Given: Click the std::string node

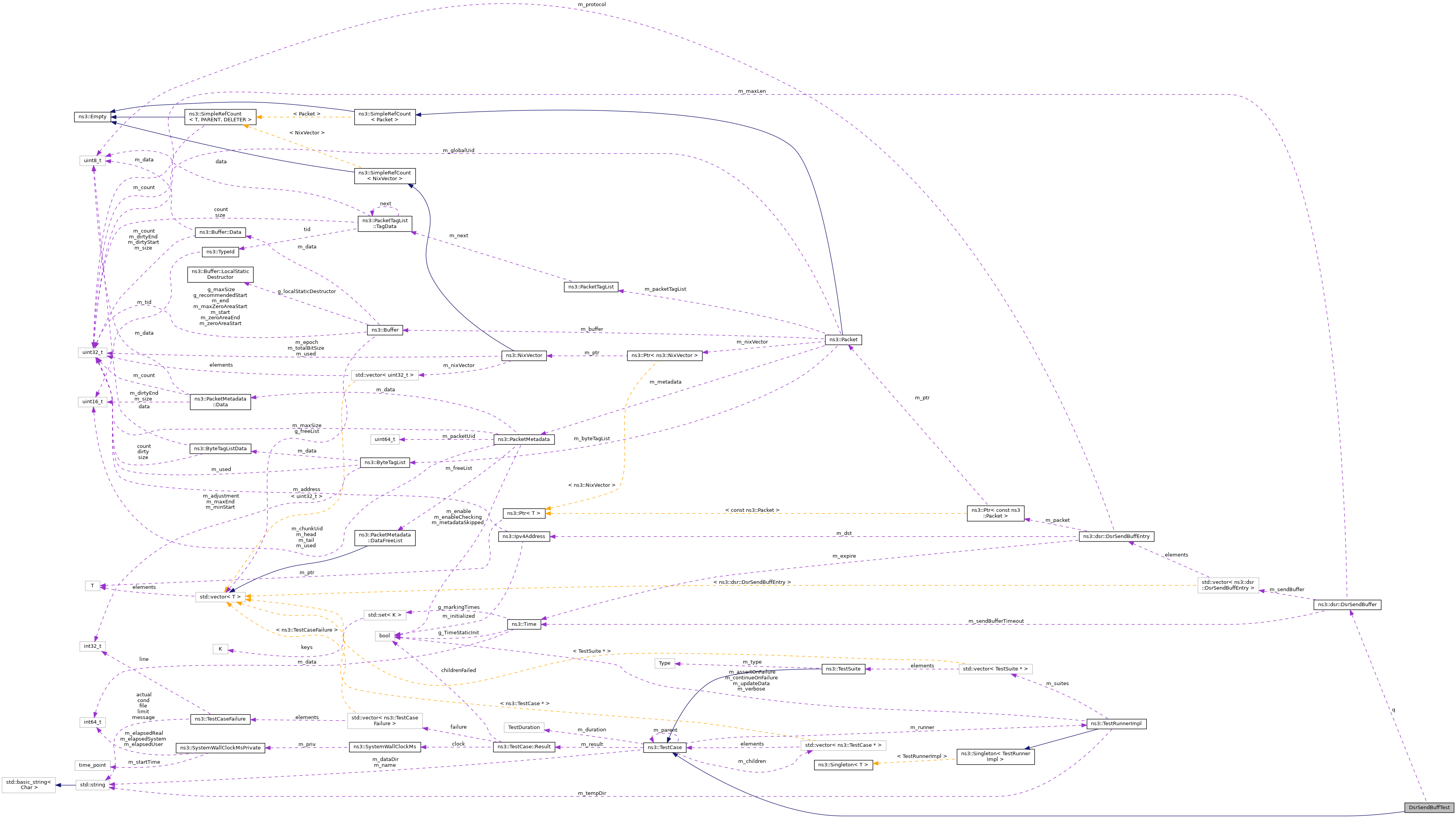Looking at the screenshot, I should coord(93,785).
